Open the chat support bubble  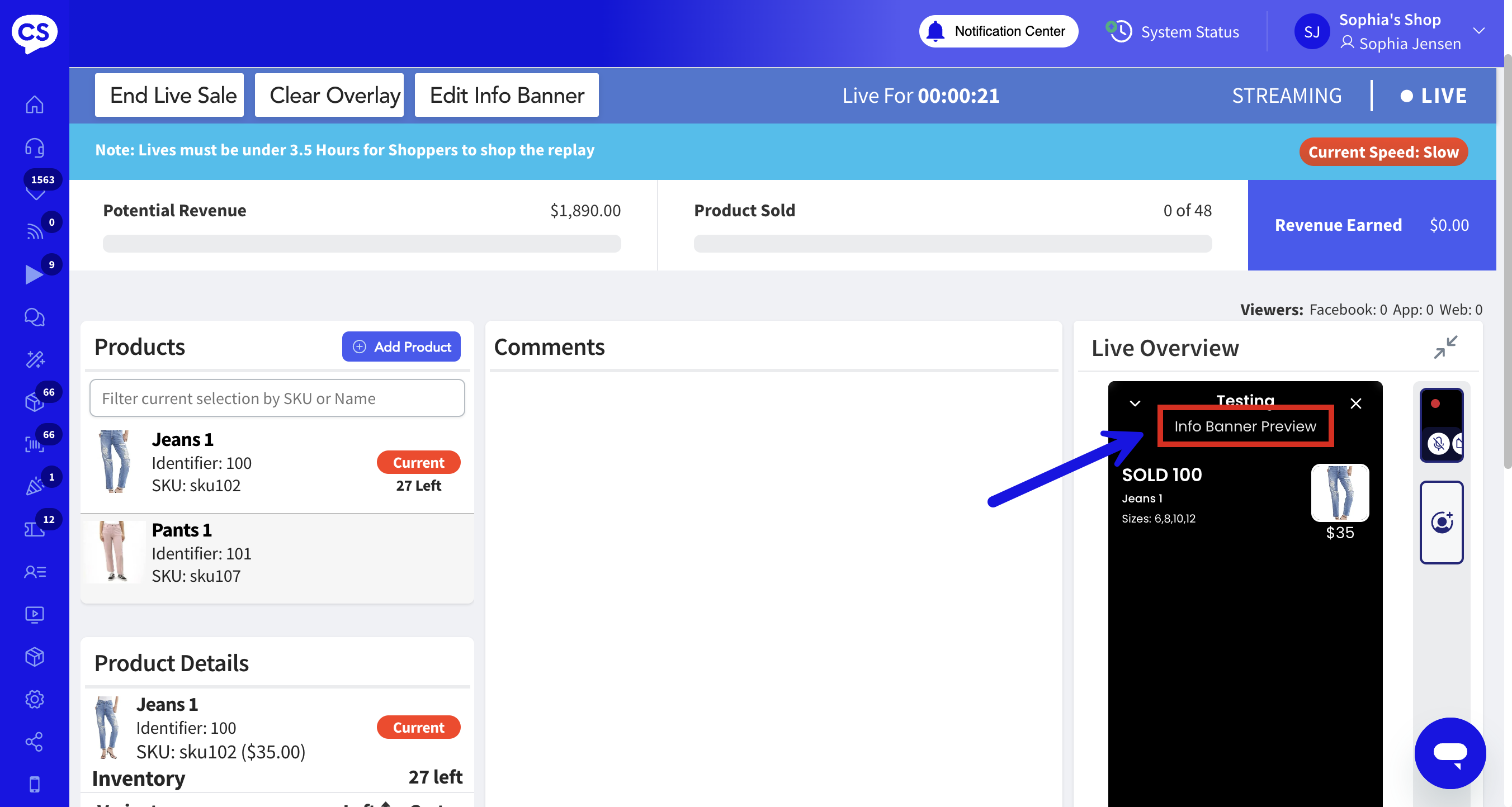tap(1450, 753)
